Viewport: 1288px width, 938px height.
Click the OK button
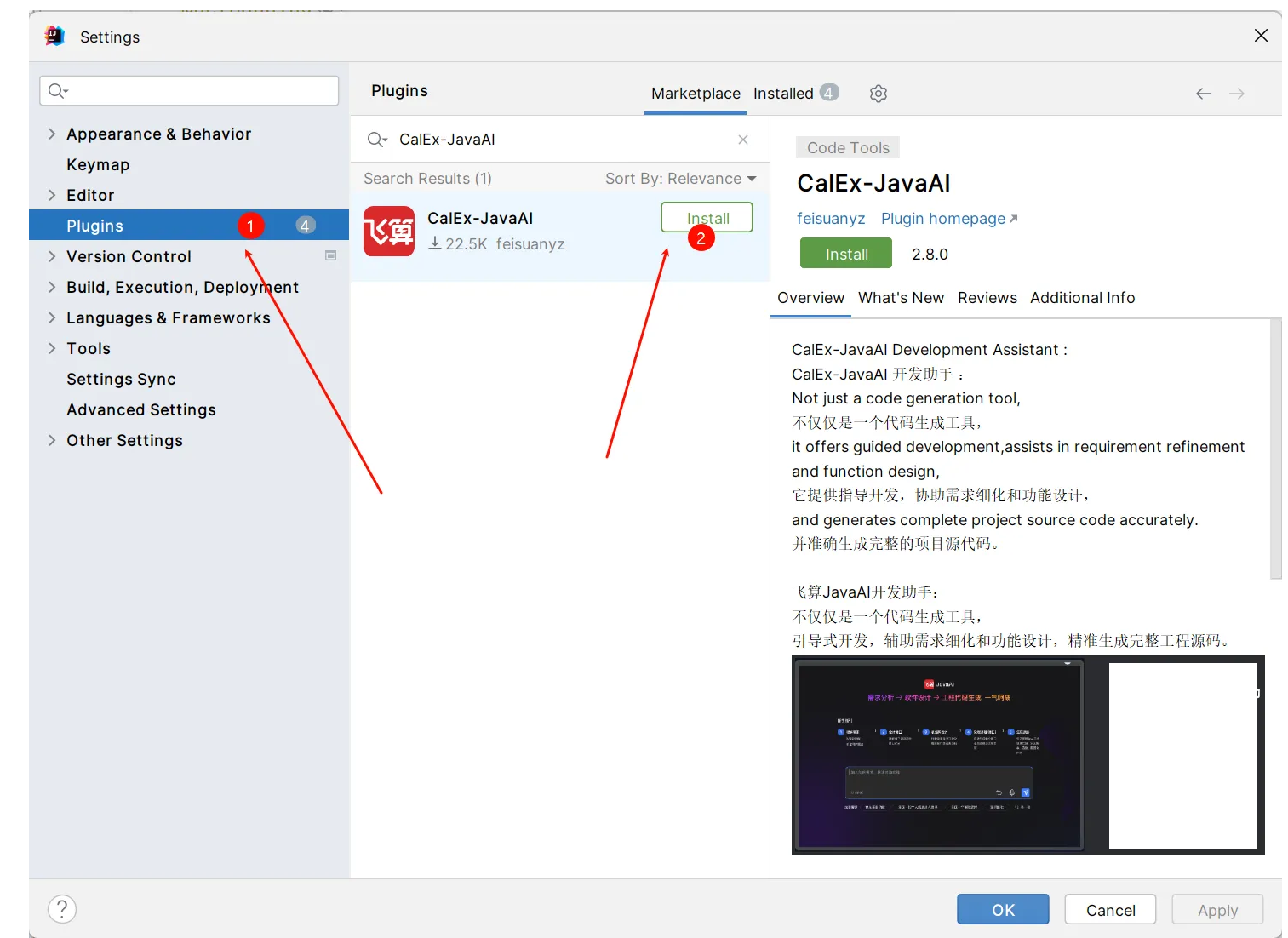pos(1003,910)
